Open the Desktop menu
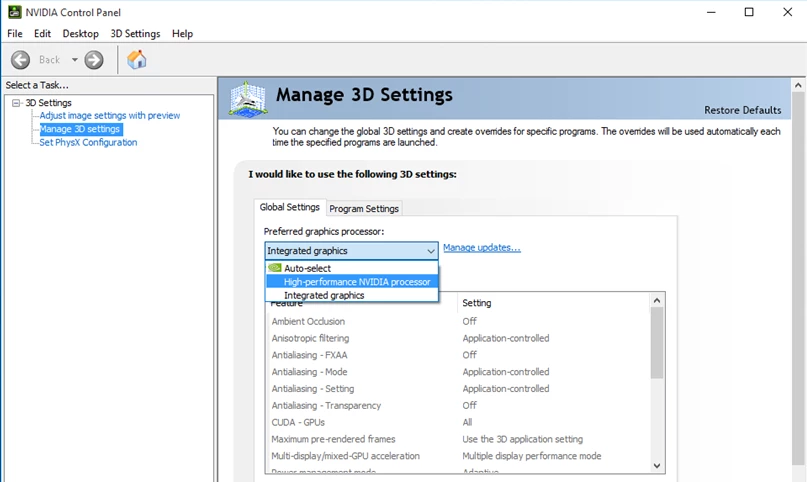Image resolution: width=807 pixels, height=482 pixels. click(80, 33)
